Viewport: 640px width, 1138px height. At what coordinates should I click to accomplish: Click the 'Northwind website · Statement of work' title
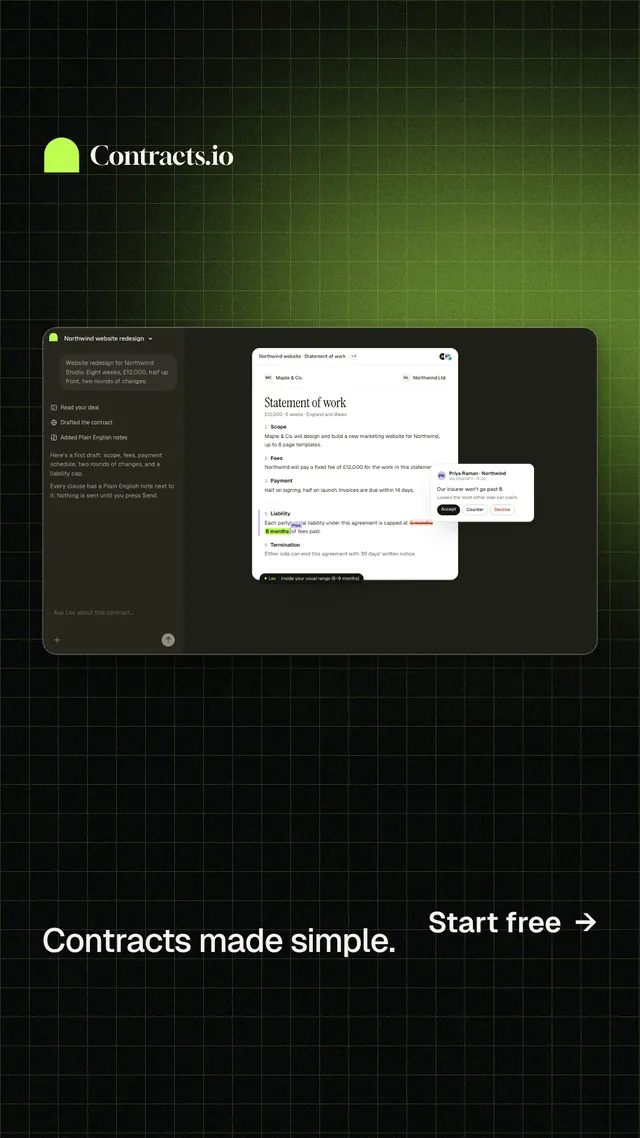[x=302, y=356]
